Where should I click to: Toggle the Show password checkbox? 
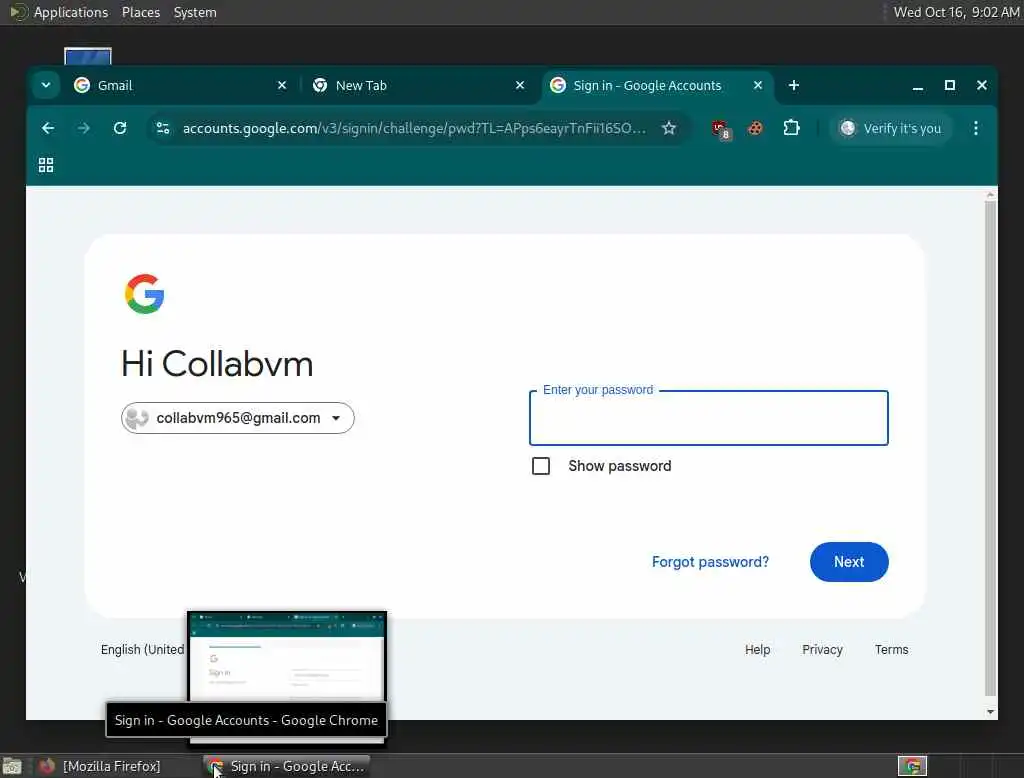(541, 466)
